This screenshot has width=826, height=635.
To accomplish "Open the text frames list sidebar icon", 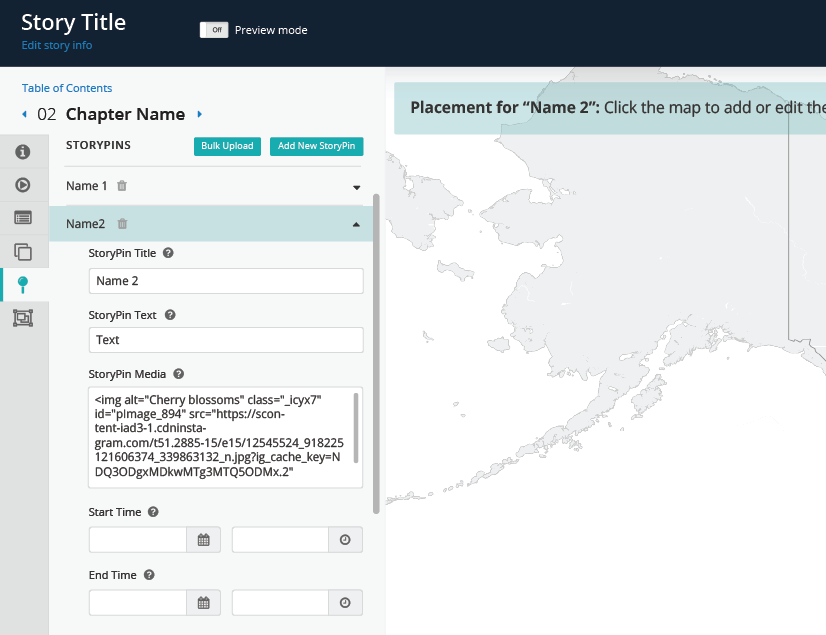I will coord(23,218).
